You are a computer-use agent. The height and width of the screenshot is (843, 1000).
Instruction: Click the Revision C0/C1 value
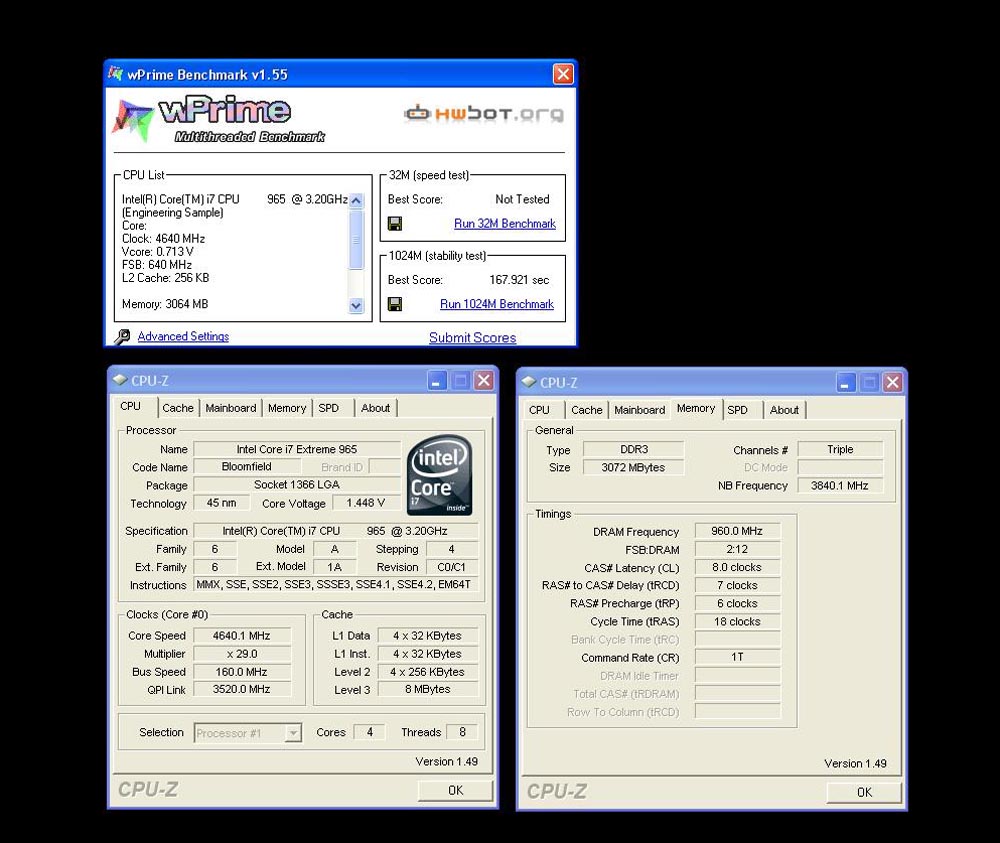451,567
